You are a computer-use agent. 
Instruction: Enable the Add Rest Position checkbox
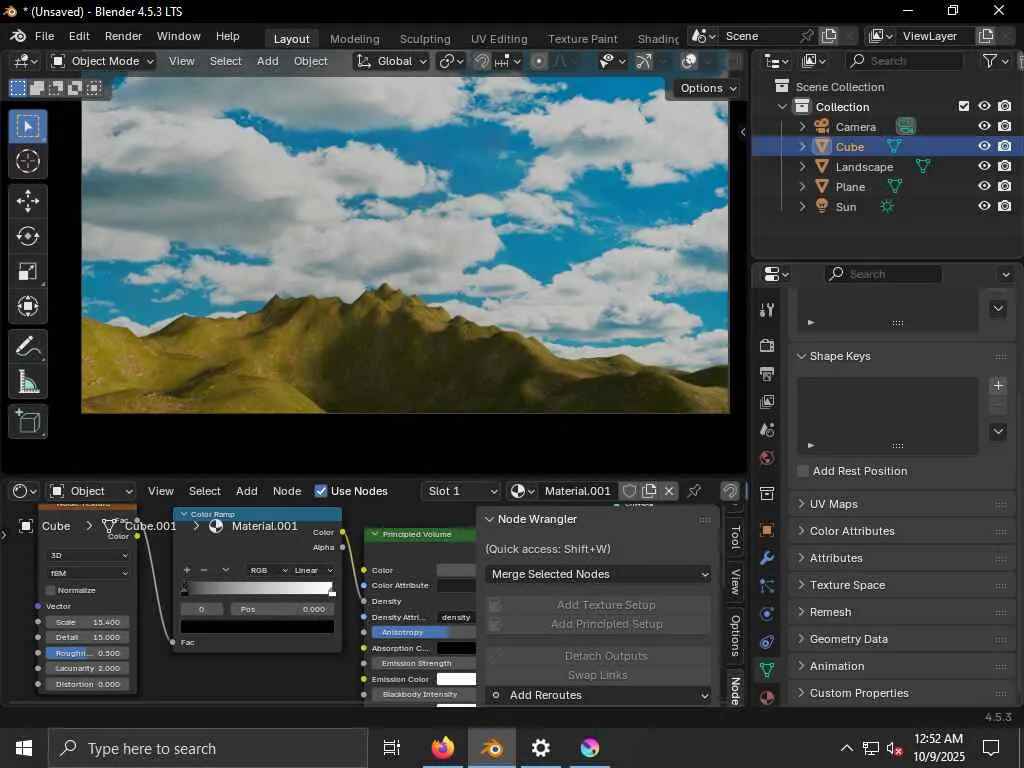click(803, 471)
